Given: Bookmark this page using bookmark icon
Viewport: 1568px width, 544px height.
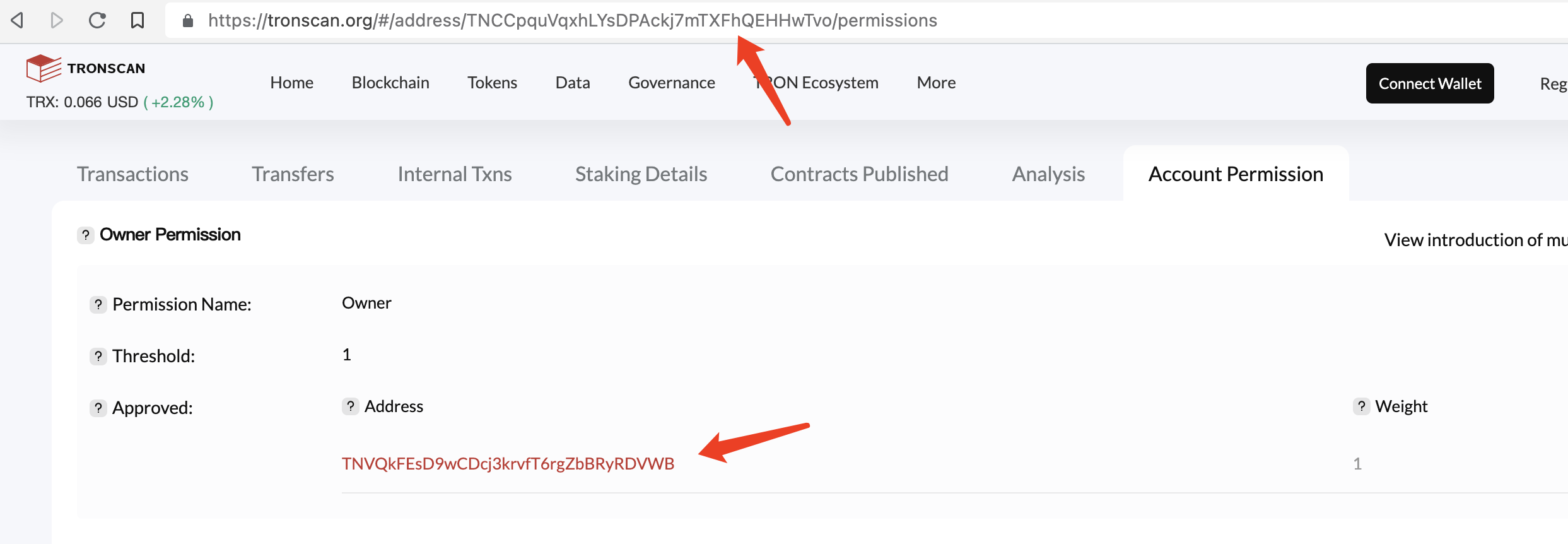Looking at the screenshot, I should coord(137,21).
